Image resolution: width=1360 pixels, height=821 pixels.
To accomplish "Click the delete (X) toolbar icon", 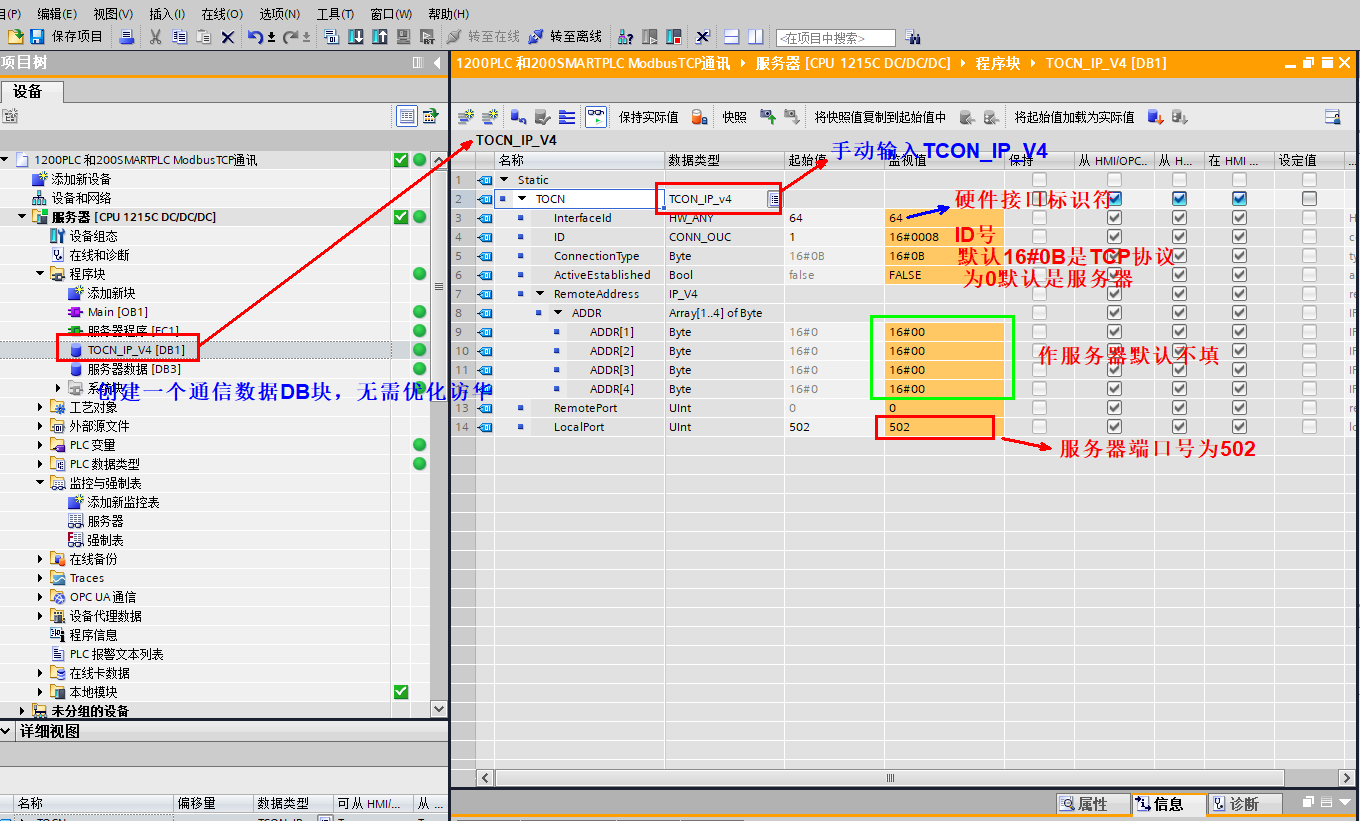I will tap(227, 37).
